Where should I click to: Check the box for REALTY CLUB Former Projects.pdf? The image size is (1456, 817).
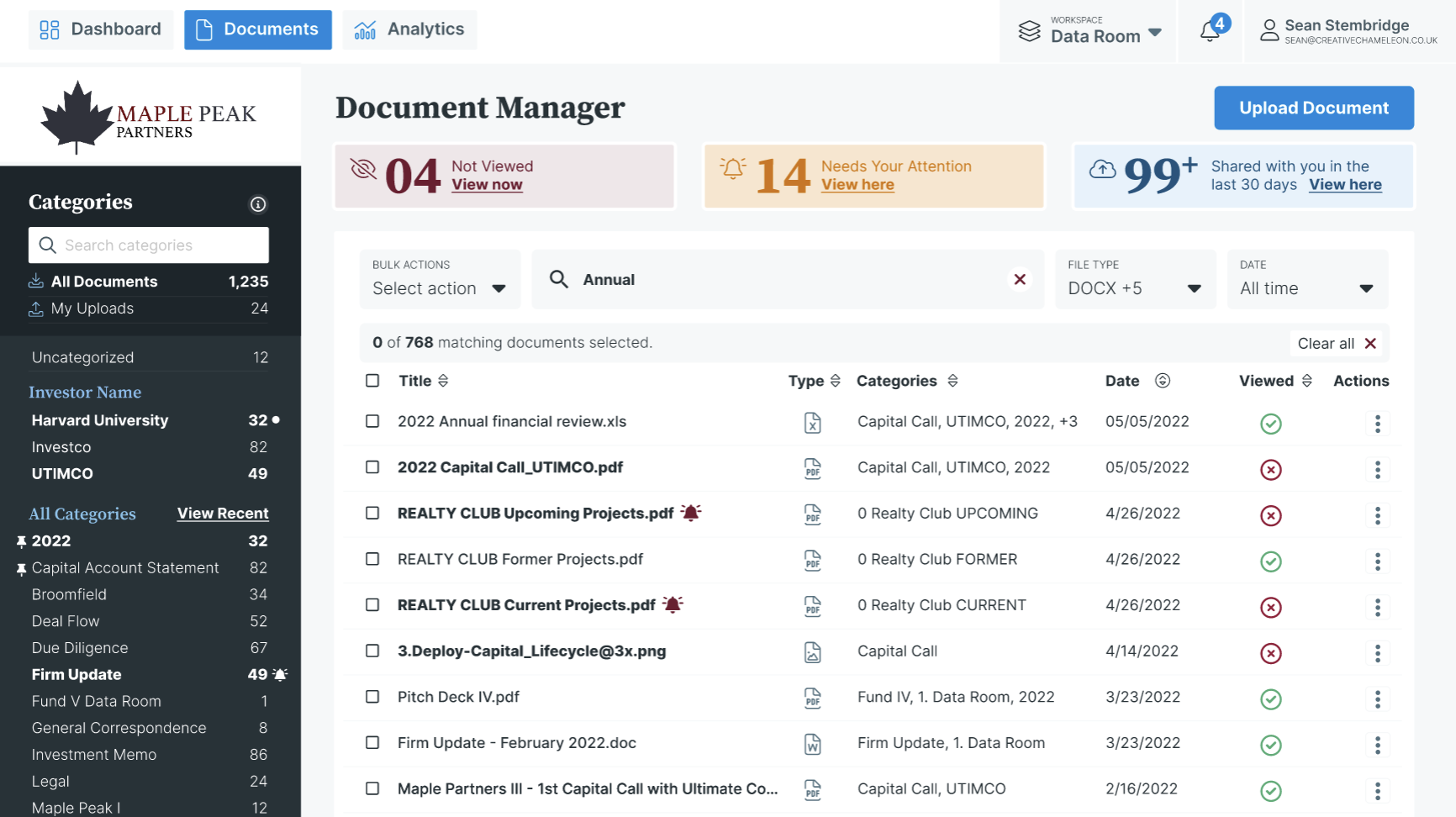372,559
